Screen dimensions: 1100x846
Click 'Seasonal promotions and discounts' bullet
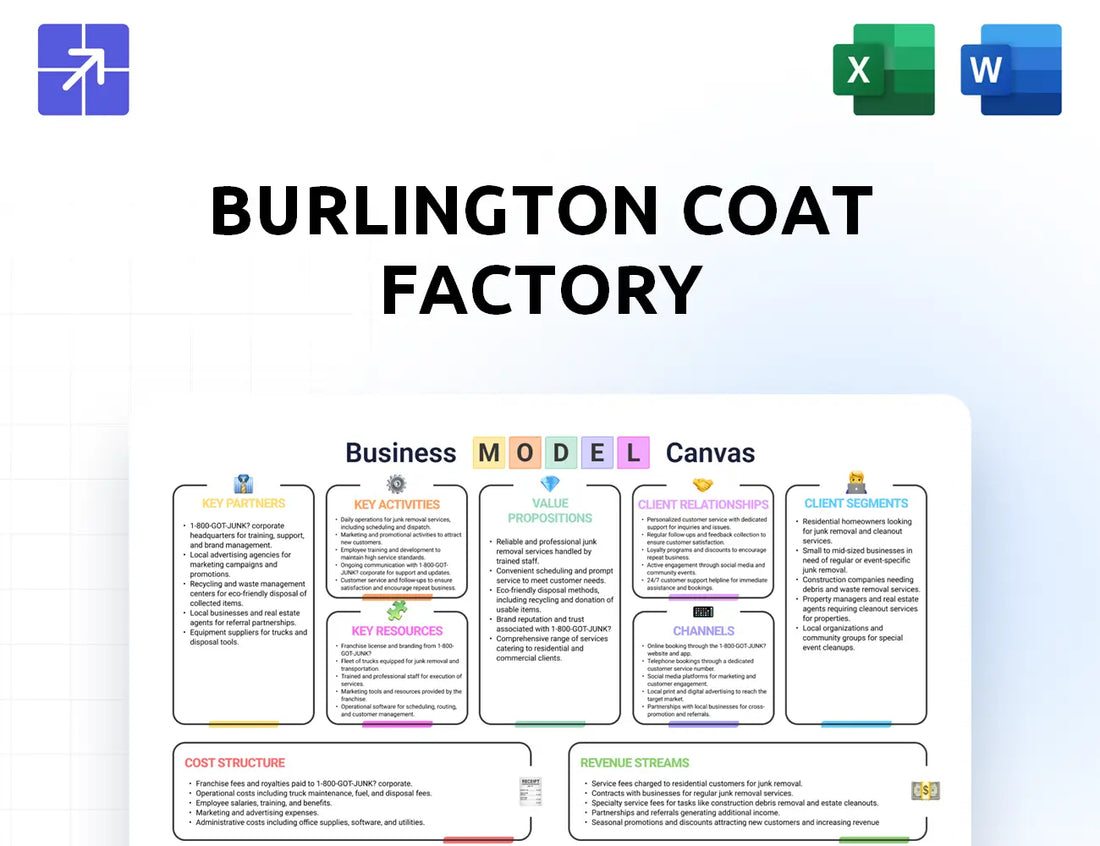[x=731, y=822]
